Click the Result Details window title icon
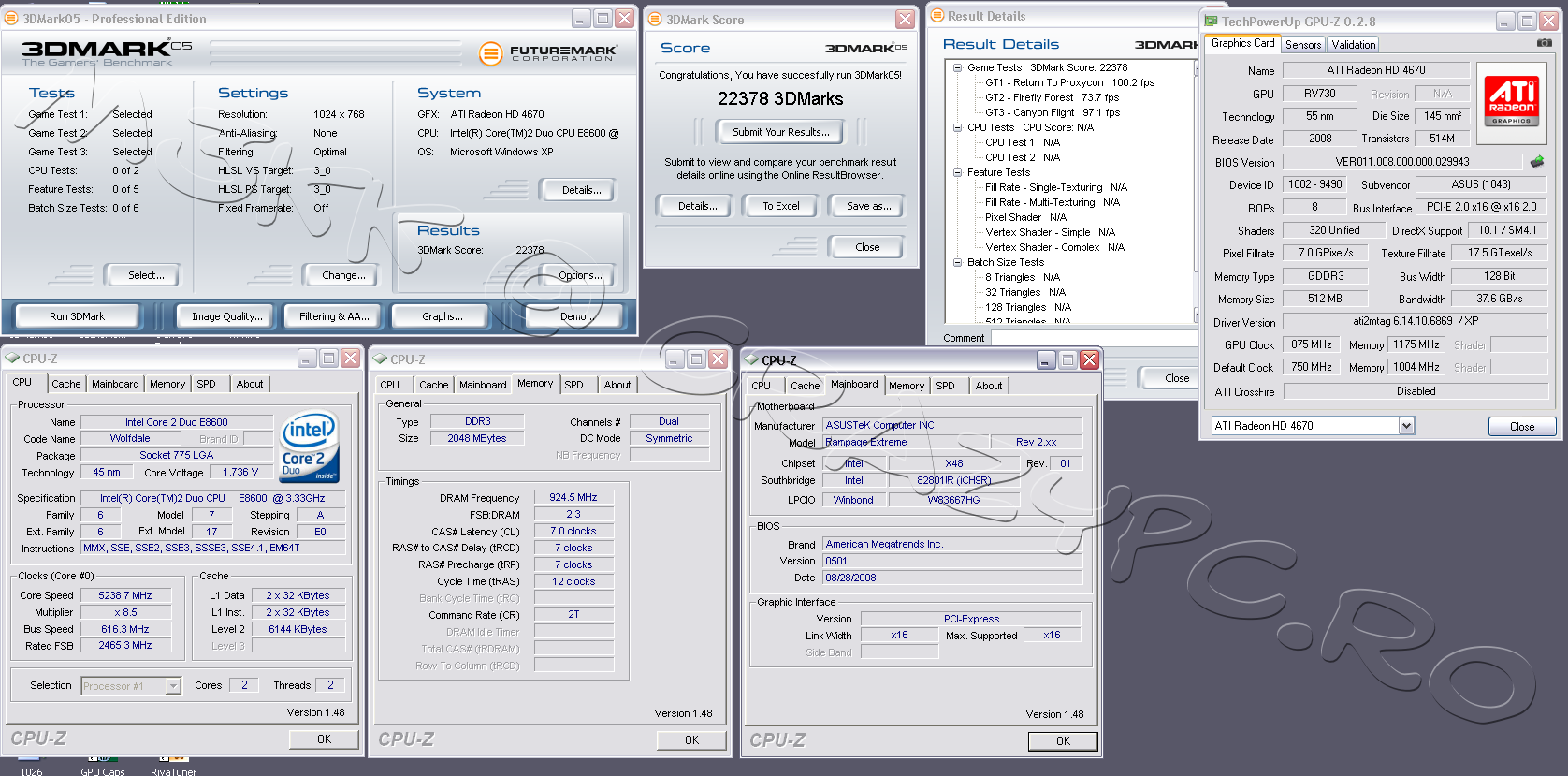This screenshot has height=776, width=1568. (x=936, y=16)
